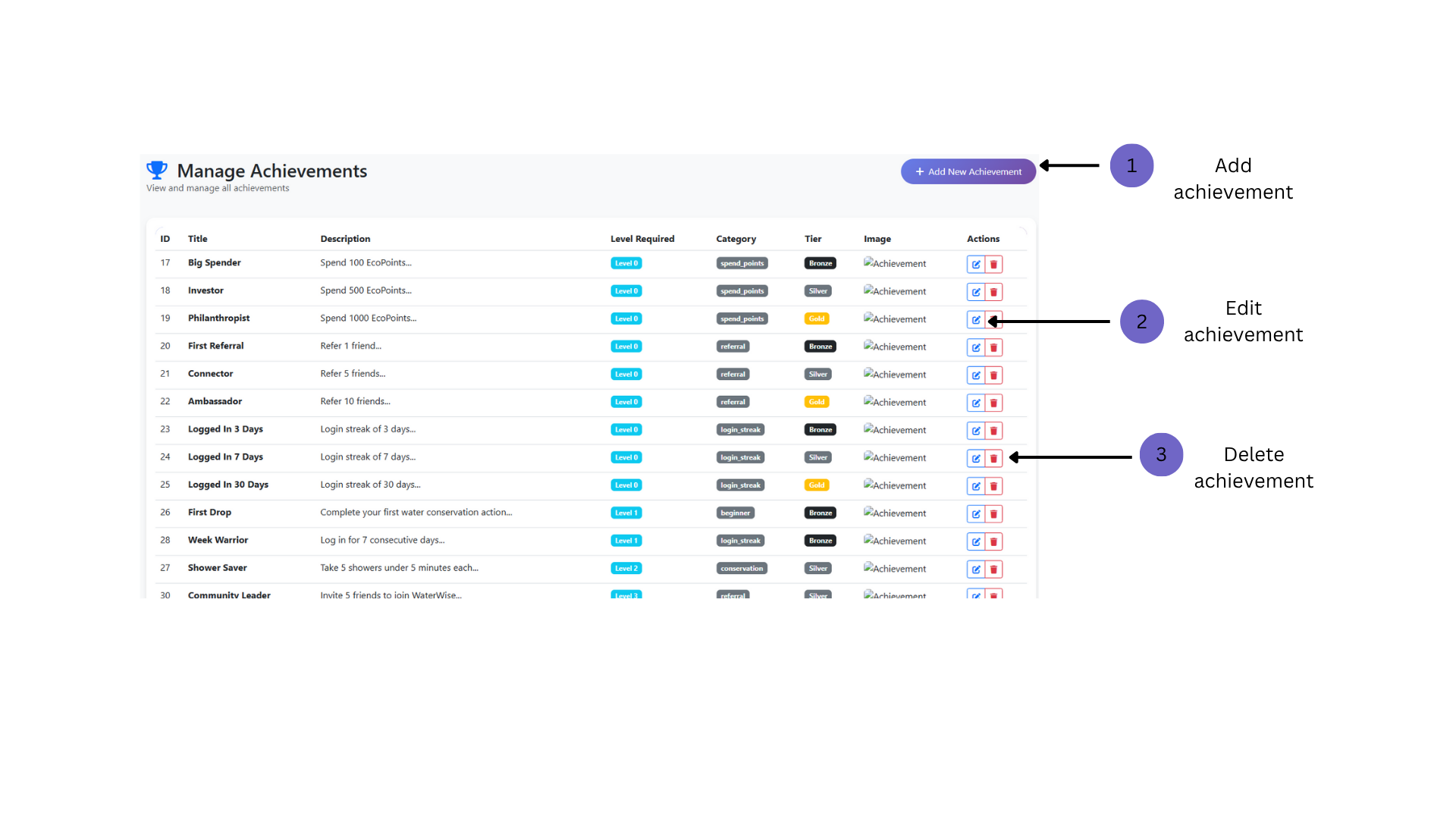Delete the Logged In 30 Days achievement
Image resolution: width=1456 pixels, height=819 pixels.
point(993,486)
